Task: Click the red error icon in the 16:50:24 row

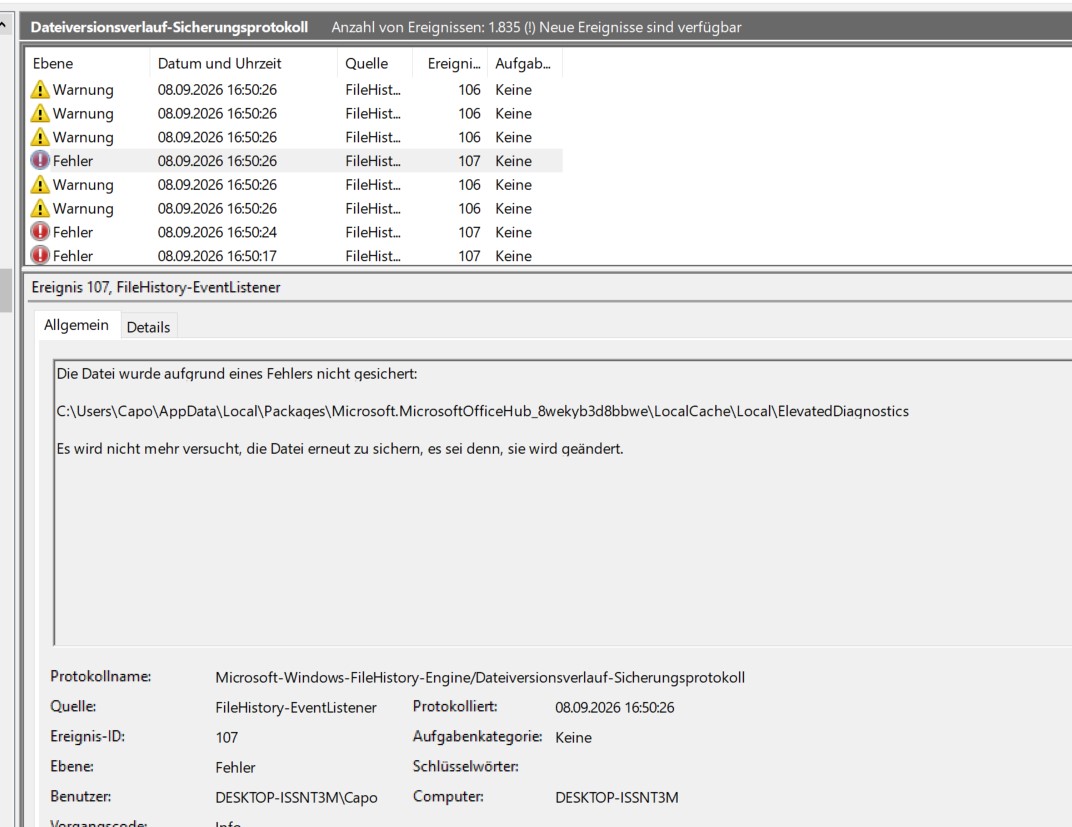Action: click(40, 232)
